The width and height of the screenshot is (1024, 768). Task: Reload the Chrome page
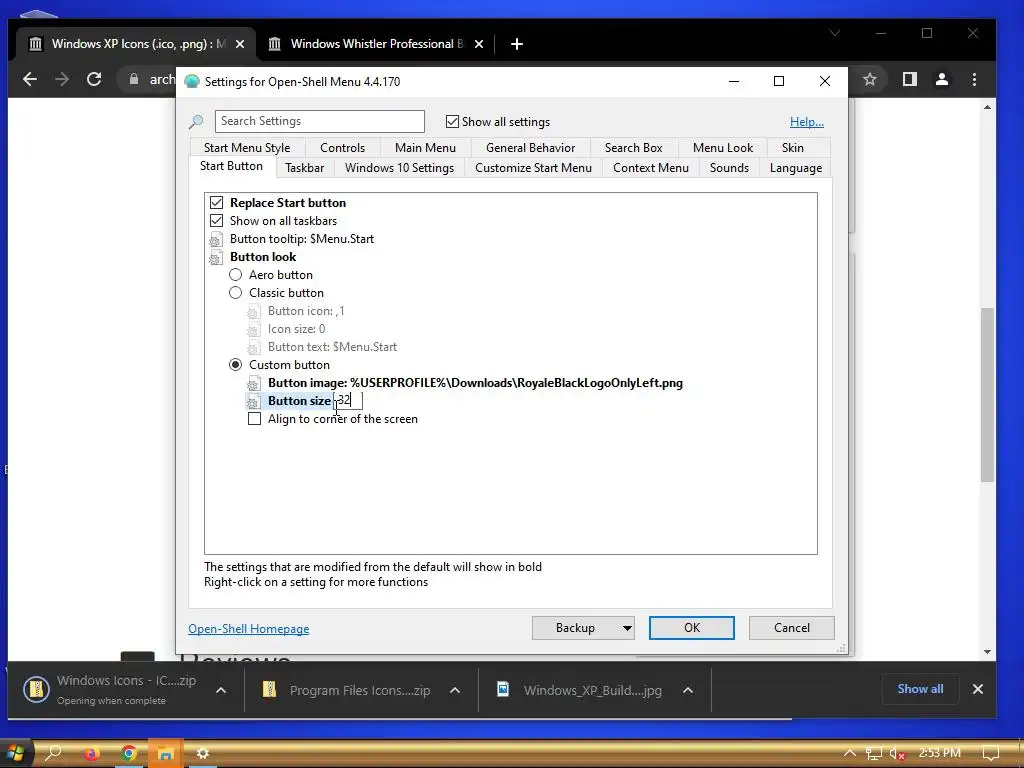click(x=94, y=80)
